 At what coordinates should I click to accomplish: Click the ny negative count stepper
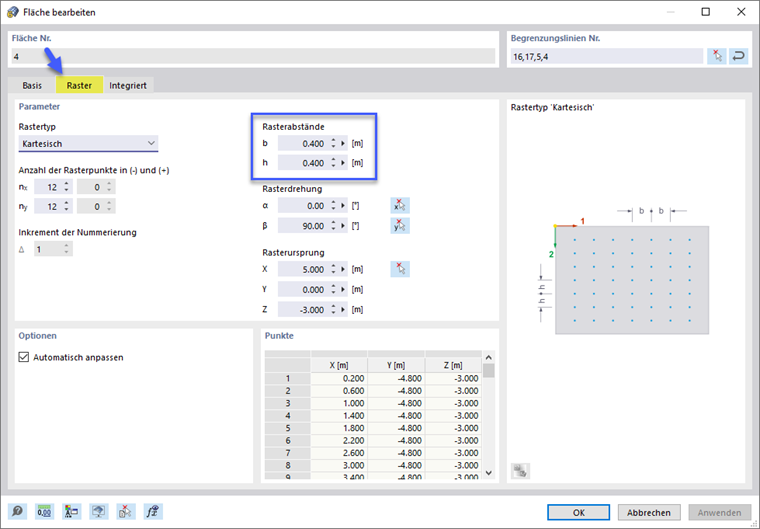66,207
